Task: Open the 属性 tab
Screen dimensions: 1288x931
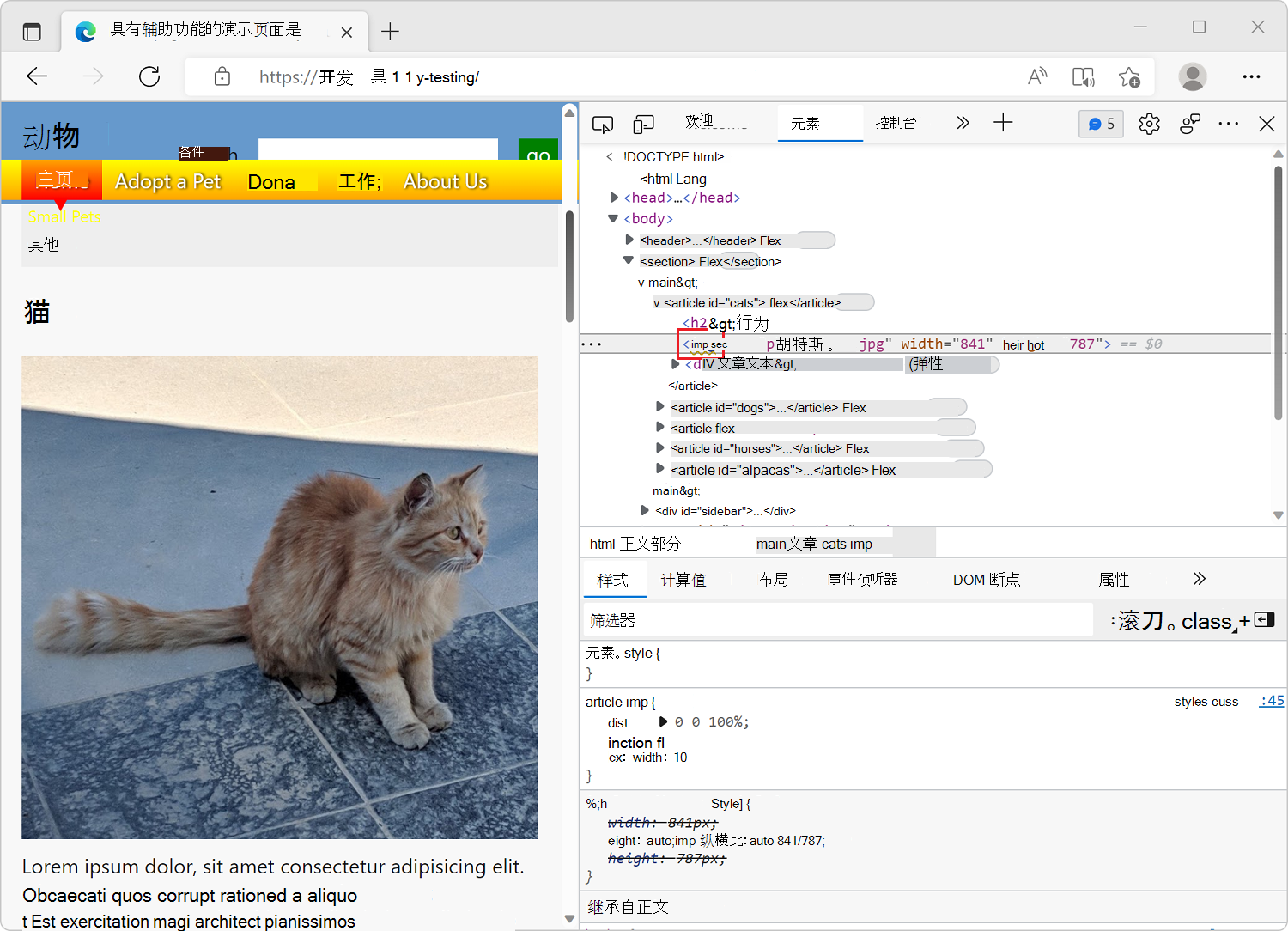Action: click(1114, 580)
